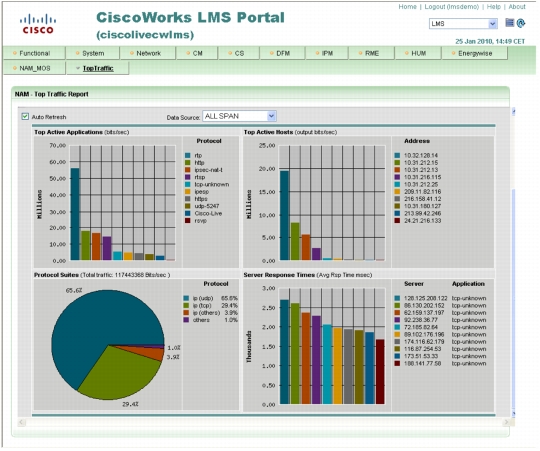Click the Cisco logo
Image resolution: width=540 pixels, height=451 pixels.
[38, 24]
